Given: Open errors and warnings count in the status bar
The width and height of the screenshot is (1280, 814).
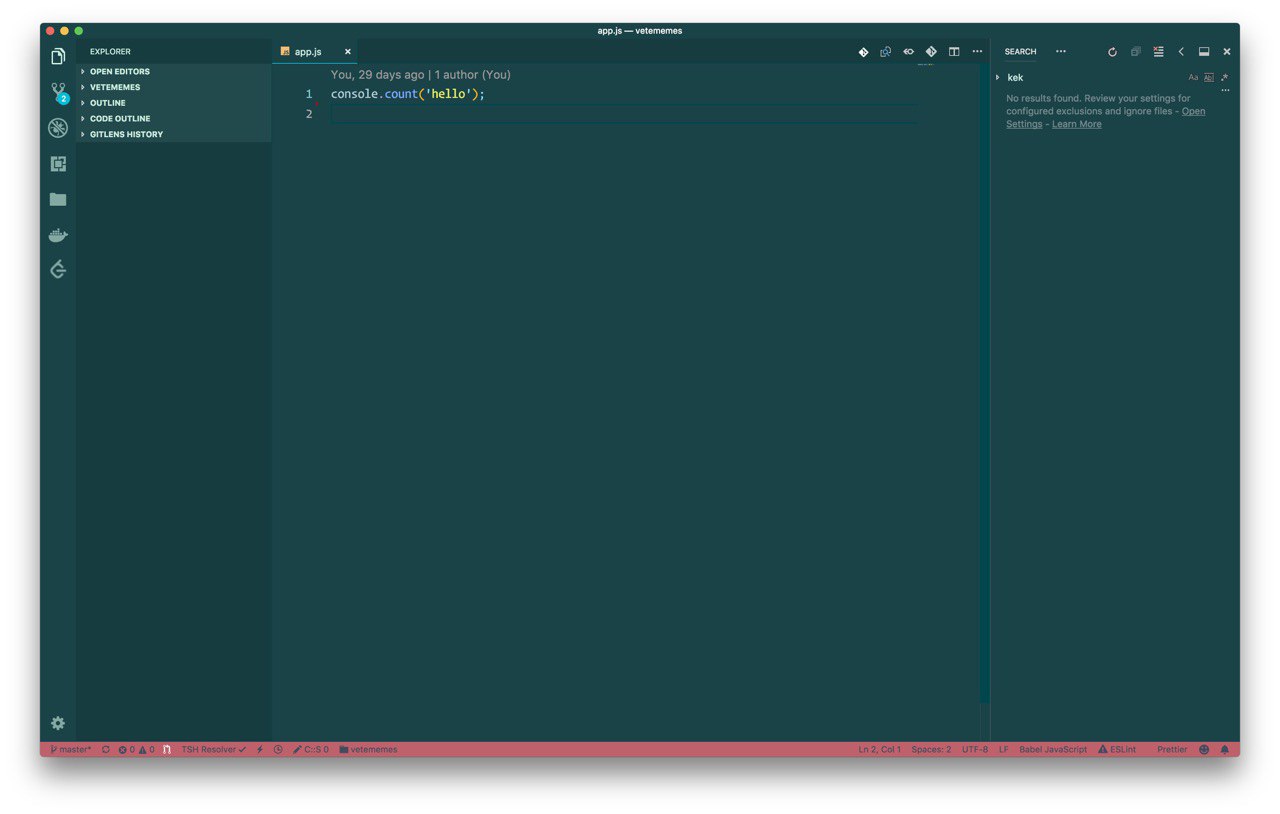Looking at the screenshot, I should click(x=137, y=749).
